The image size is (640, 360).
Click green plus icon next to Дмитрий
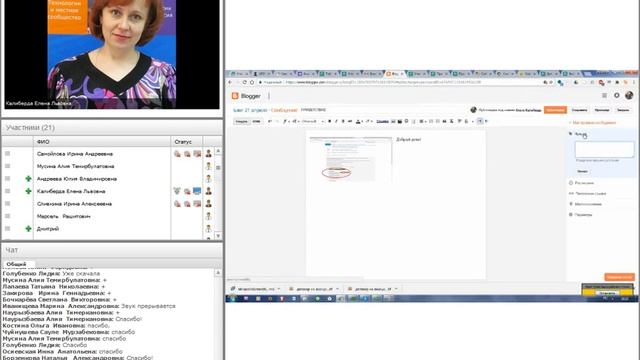coord(28,229)
